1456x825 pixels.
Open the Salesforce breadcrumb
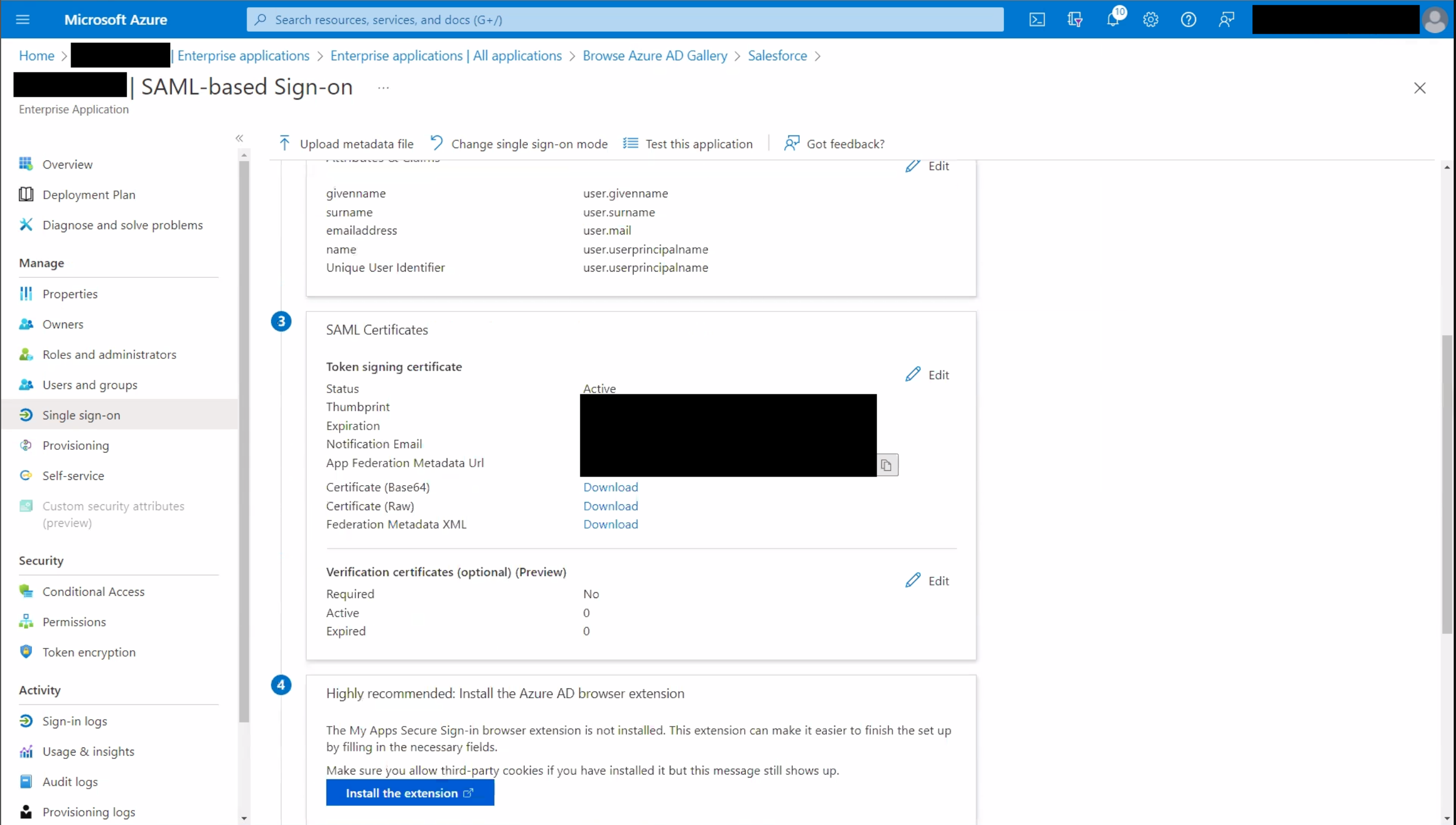coord(777,56)
